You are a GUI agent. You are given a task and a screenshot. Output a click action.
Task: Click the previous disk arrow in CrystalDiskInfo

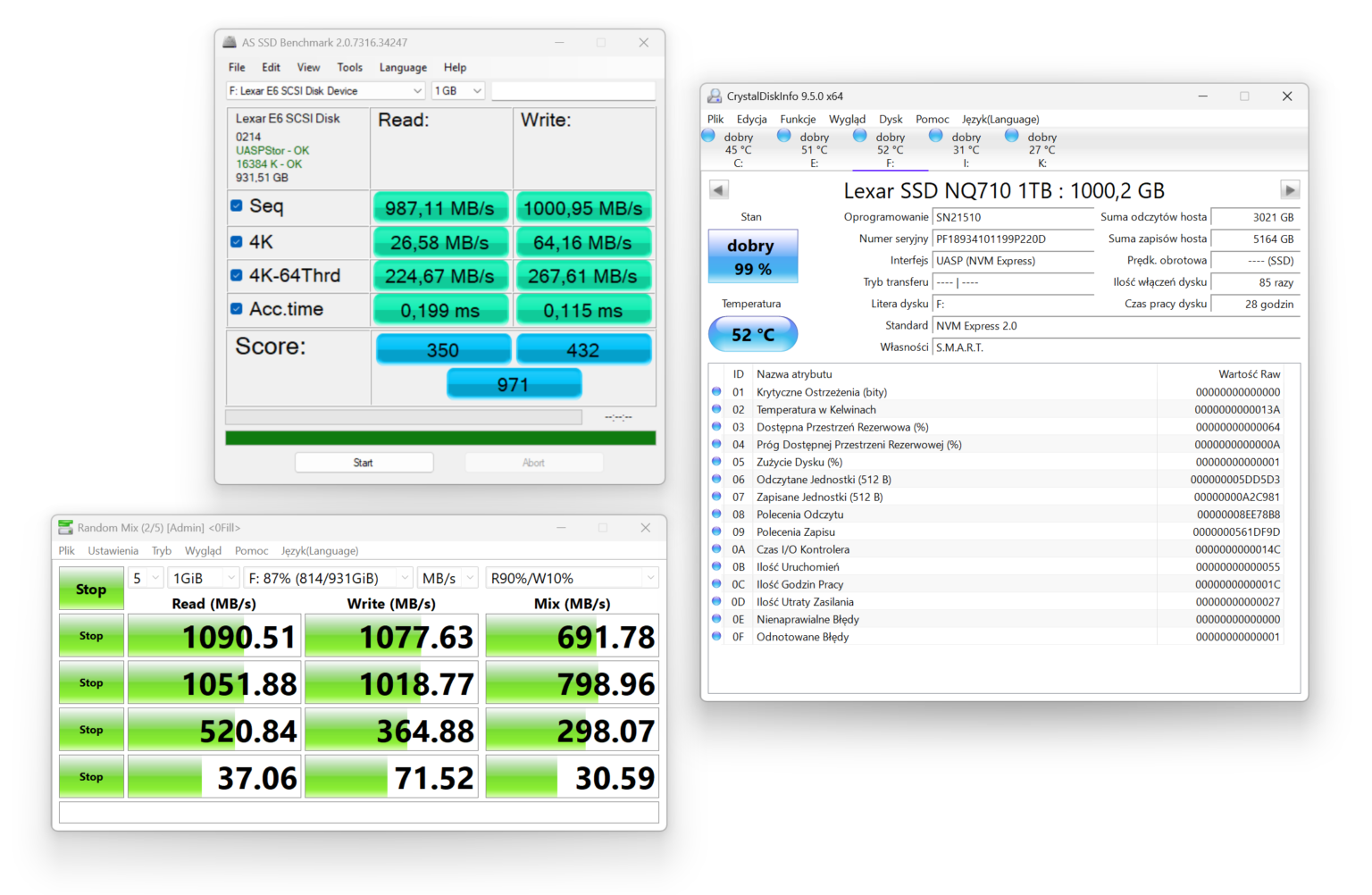coord(720,189)
